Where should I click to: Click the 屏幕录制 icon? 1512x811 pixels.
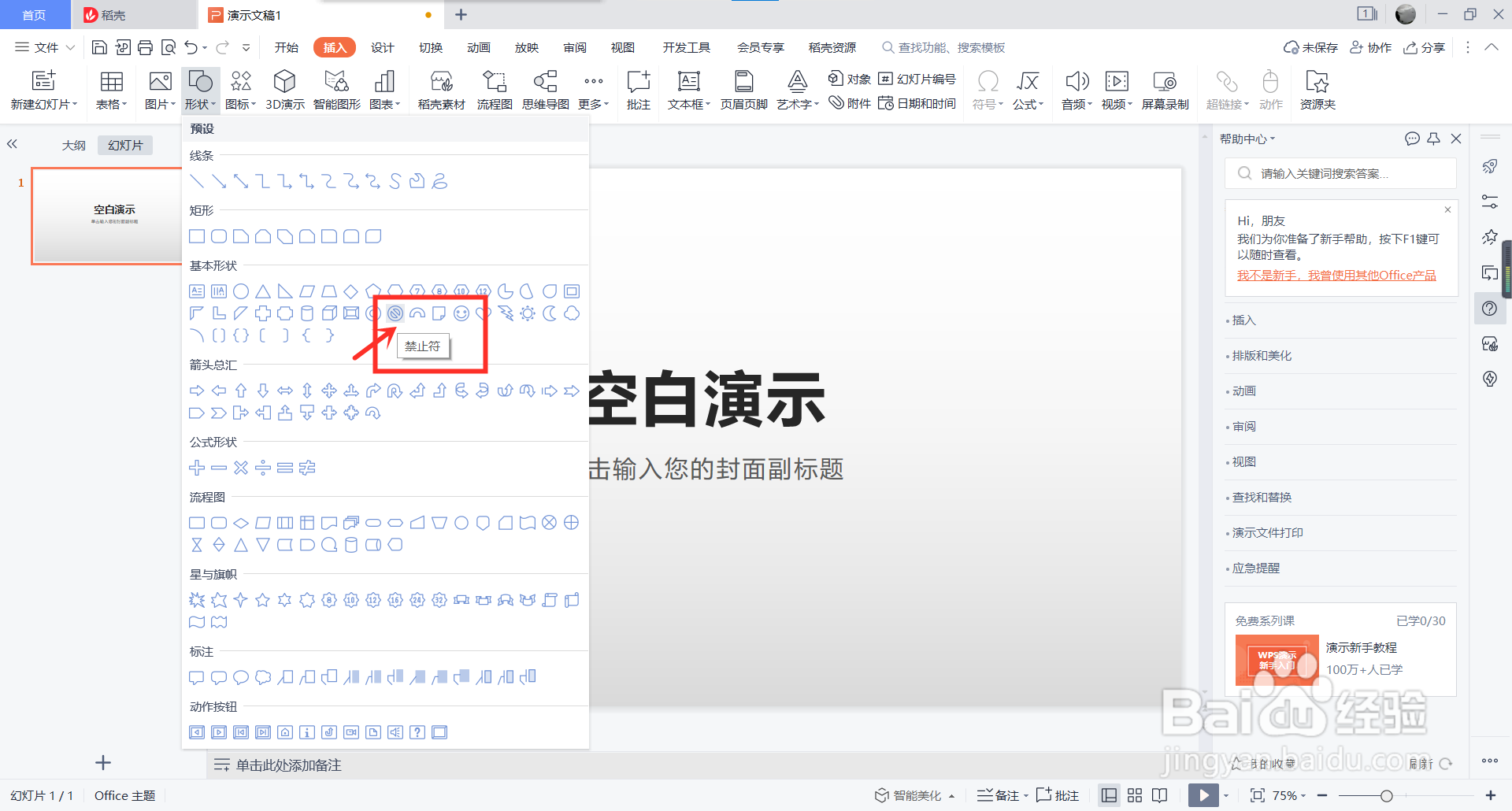(x=1165, y=90)
